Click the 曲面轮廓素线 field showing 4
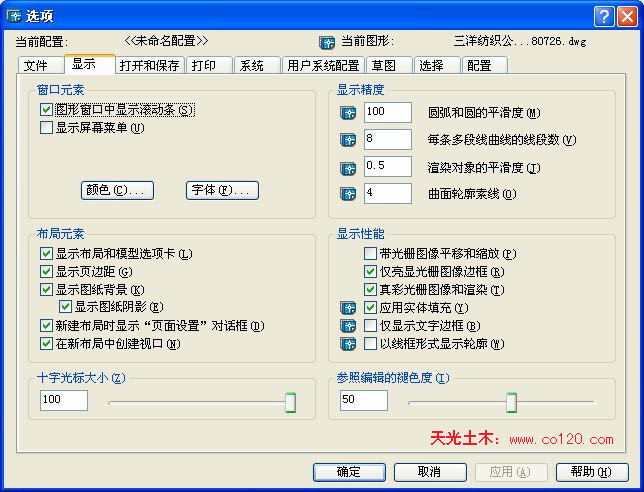The height and width of the screenshot is (492, 644). [x=388, y=193]
